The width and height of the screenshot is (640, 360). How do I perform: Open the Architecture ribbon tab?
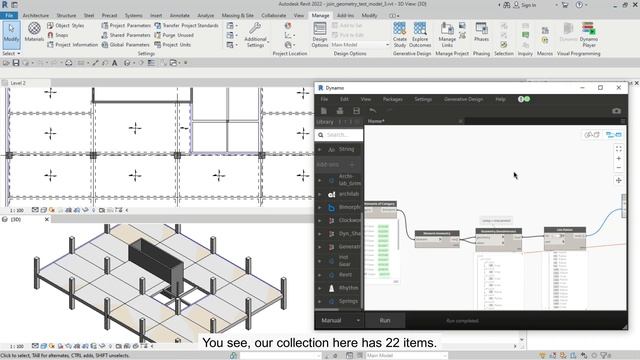[36, 16]
